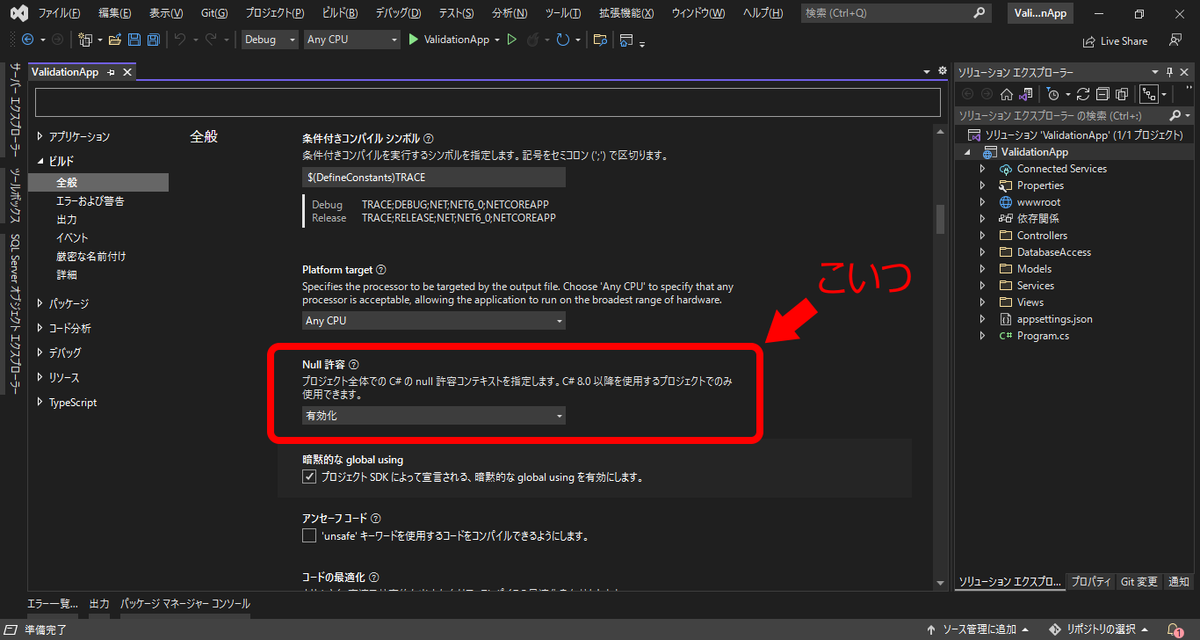Click Show All Files icon in Solution Explorer
Image resolution: width=1200 pixels, height=640 pixels.
(1122, 94)
